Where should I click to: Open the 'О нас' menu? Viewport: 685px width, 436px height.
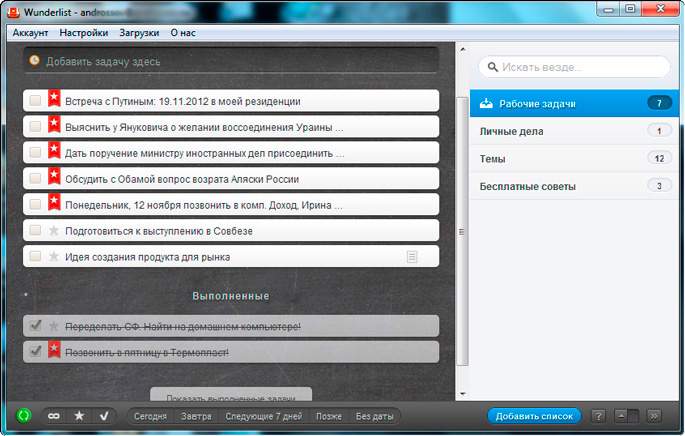click(183, 33)
